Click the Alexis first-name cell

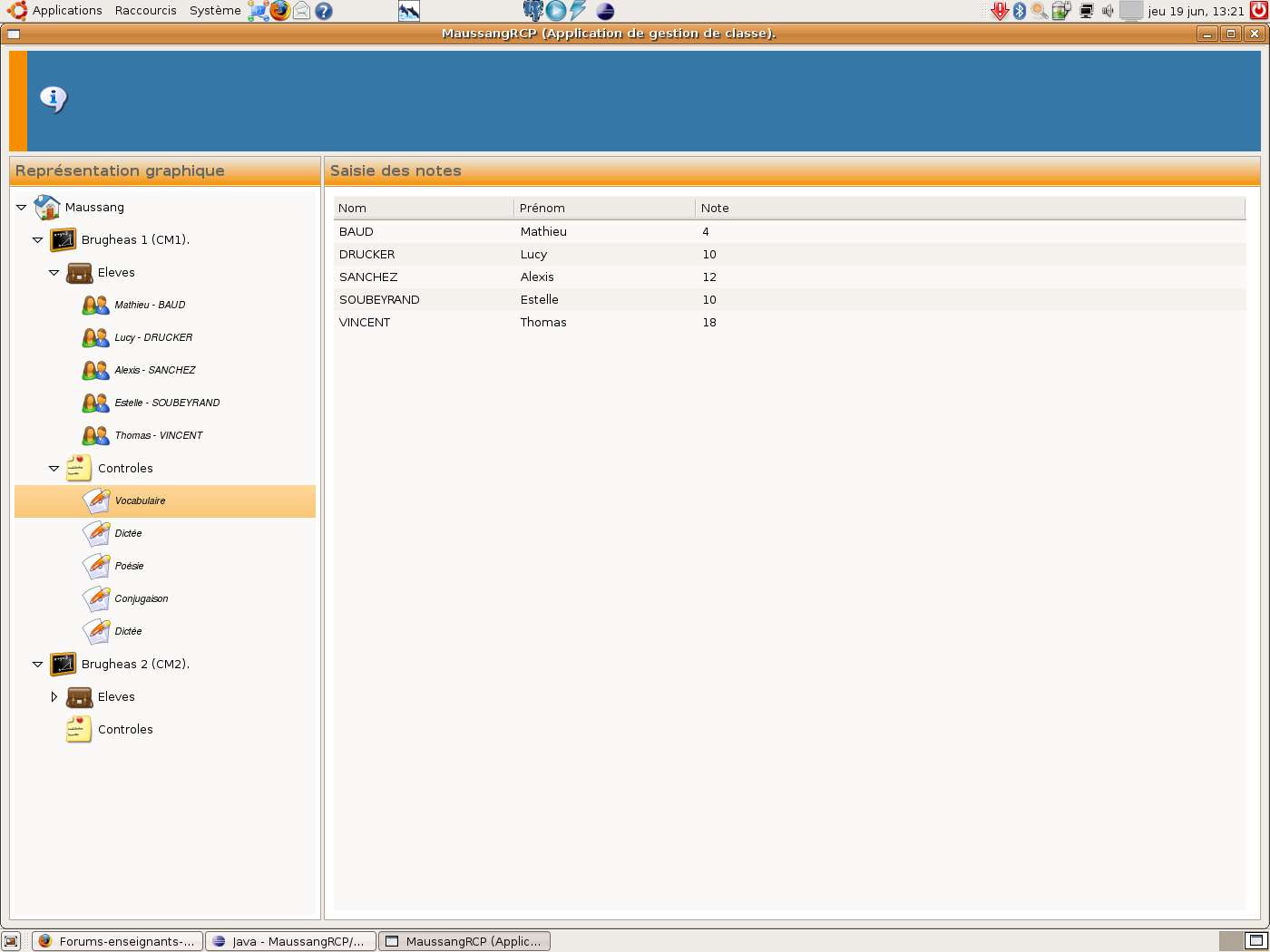pyautogui.click(x=537, y=277)
